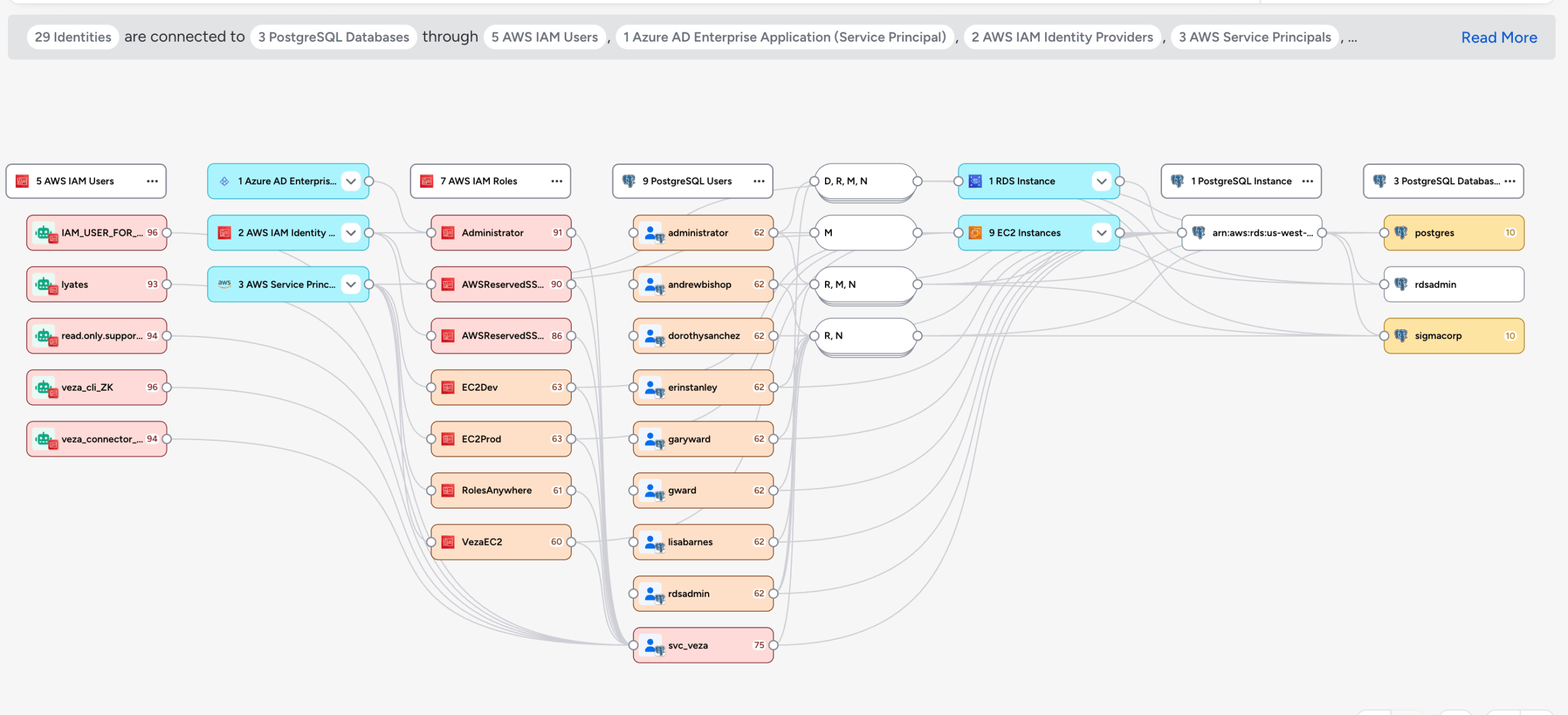Click the RDS icon on 1 RDS Instance
This screenshot has width=1568, height=715.
coord(976,181)
